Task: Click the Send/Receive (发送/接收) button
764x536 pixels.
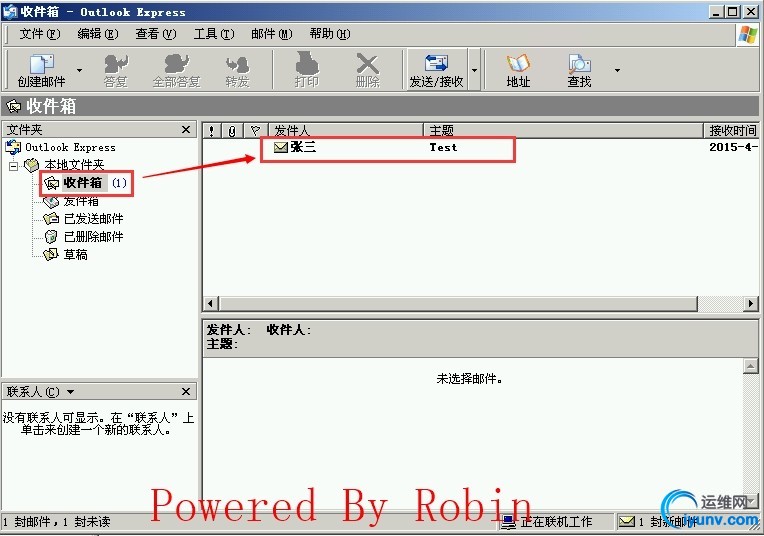Action: coord(437,70)
